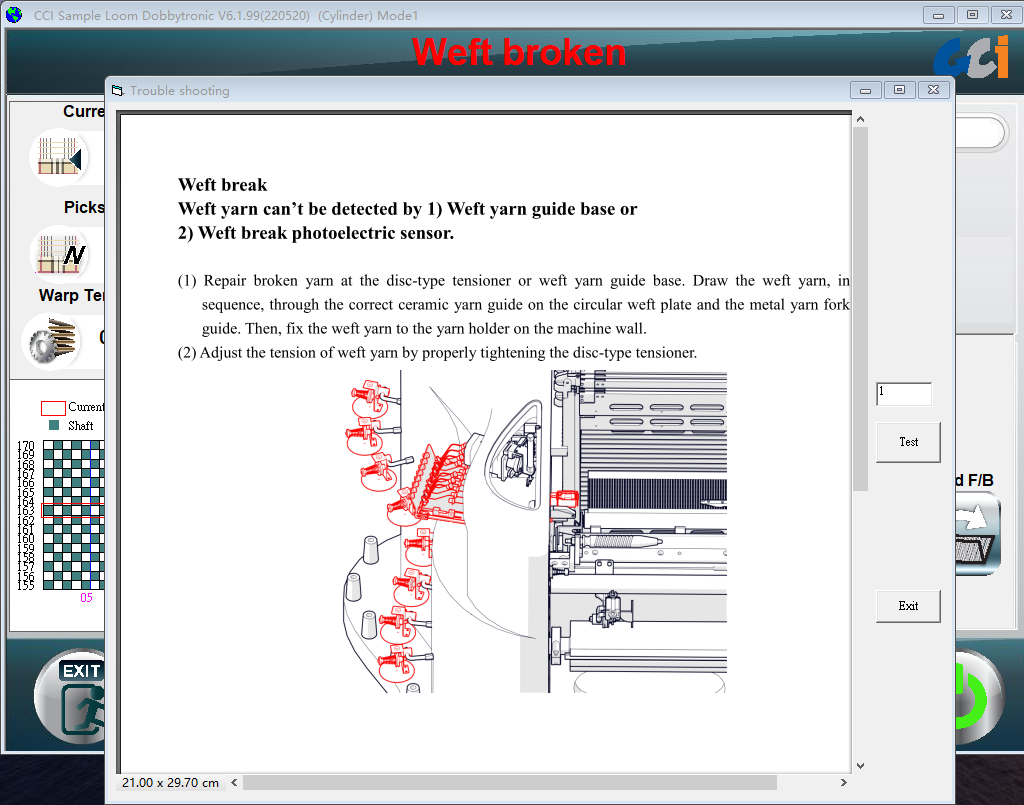Minimize the CCI Sample Loom main window
The image size is (1024, 805).
click(938, 15)
